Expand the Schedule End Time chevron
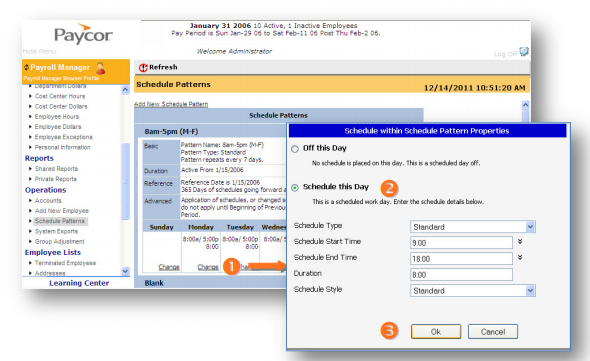Image resolution: width=590 pixels, height=361 pixels. tap(520, 257)
